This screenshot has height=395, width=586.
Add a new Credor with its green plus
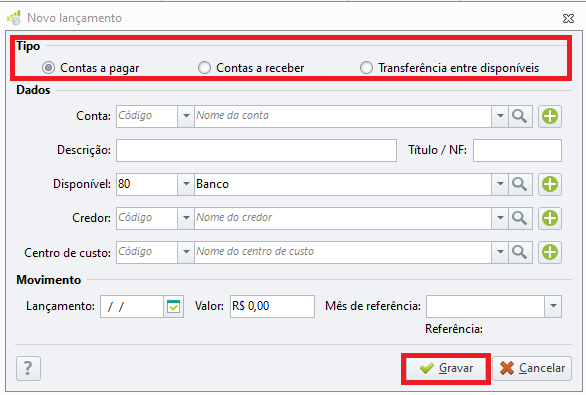tap(550, 218)
